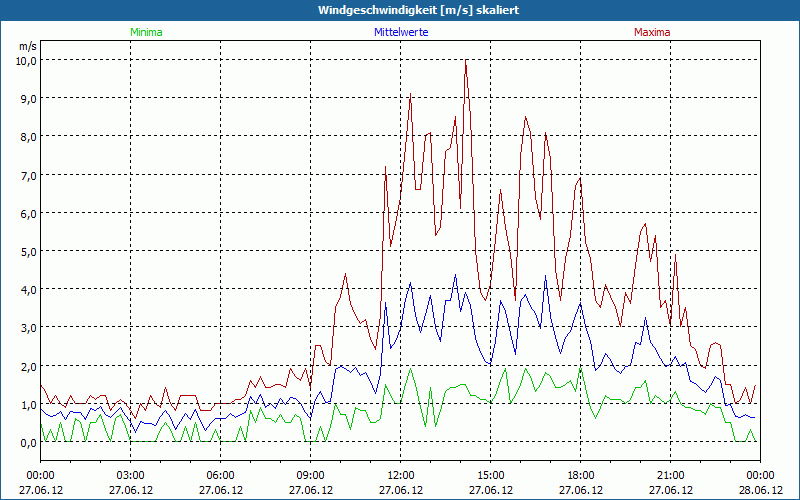Click the red Maxima legend label
Viewport: 800px width, 500px height.
coord(652,32)
